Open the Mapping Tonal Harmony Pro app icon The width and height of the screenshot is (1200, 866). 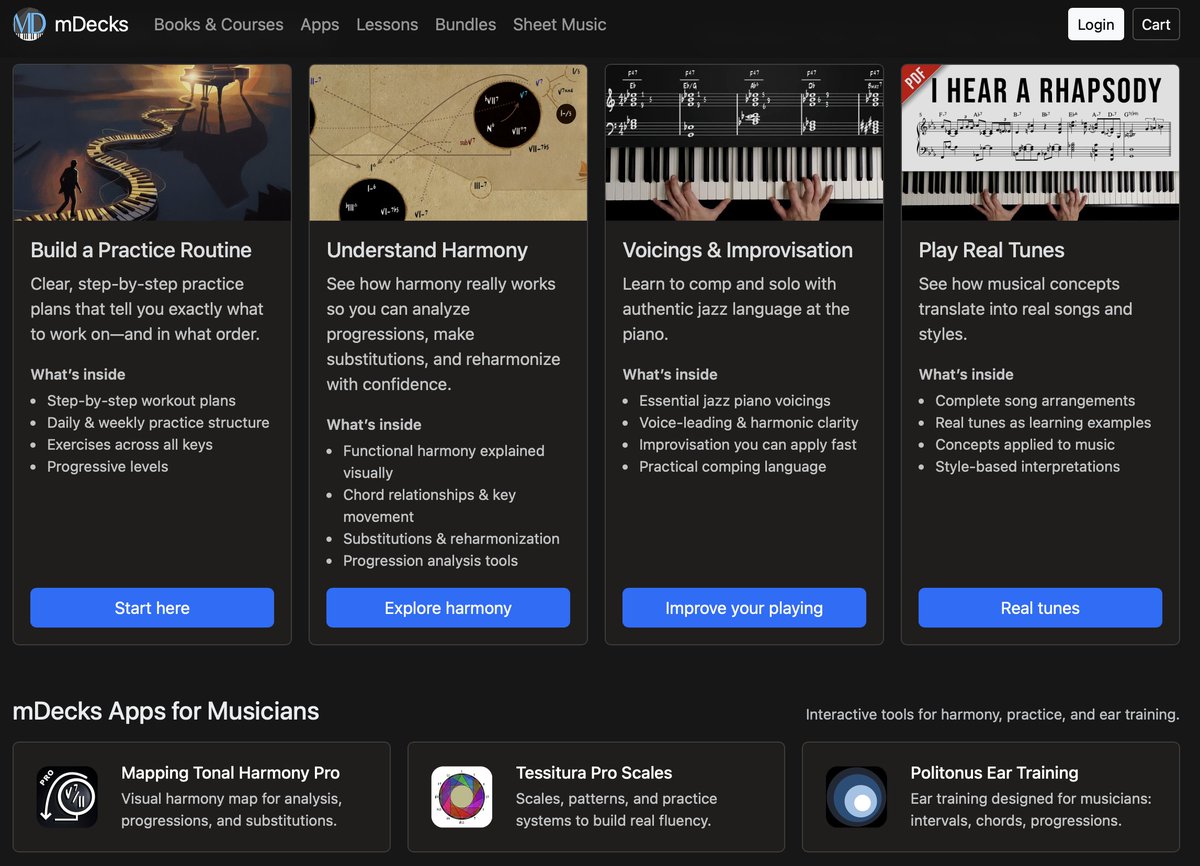tap(67, 797)
